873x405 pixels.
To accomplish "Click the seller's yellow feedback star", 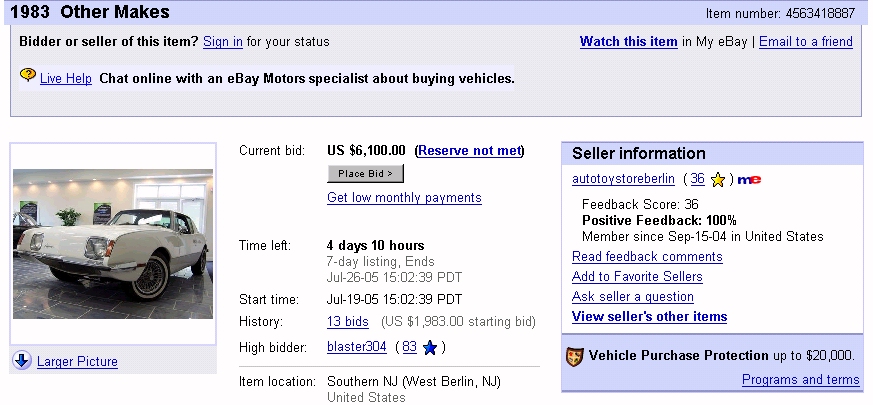I will click(718, 180).
